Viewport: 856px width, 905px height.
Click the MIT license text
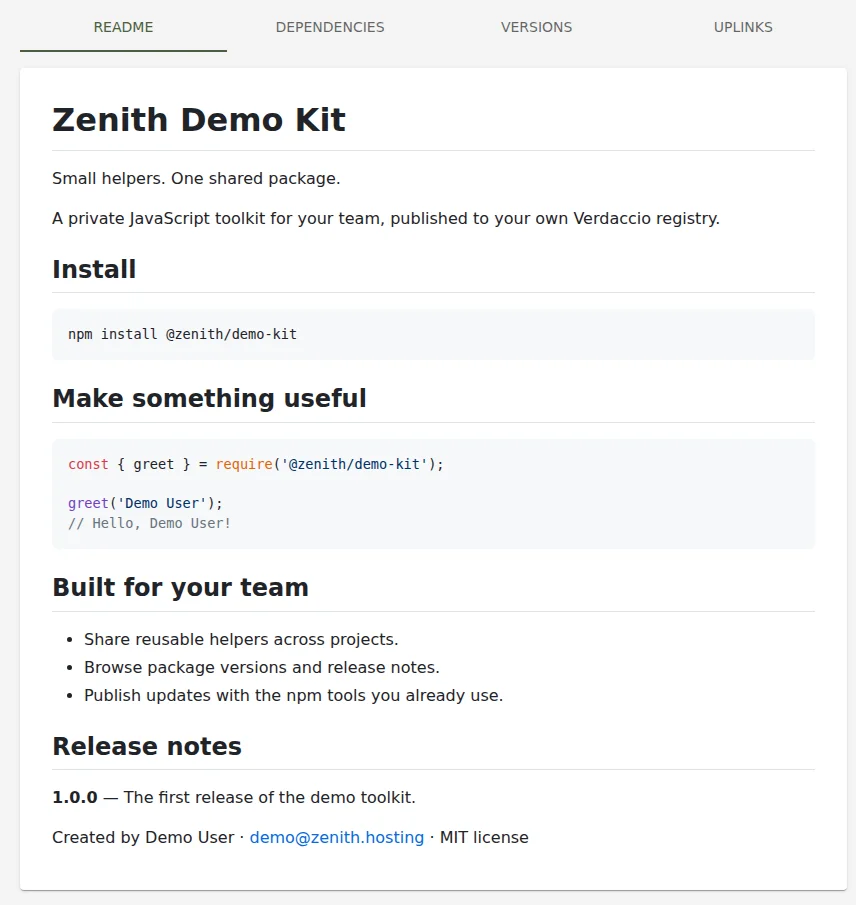[484, 837]
